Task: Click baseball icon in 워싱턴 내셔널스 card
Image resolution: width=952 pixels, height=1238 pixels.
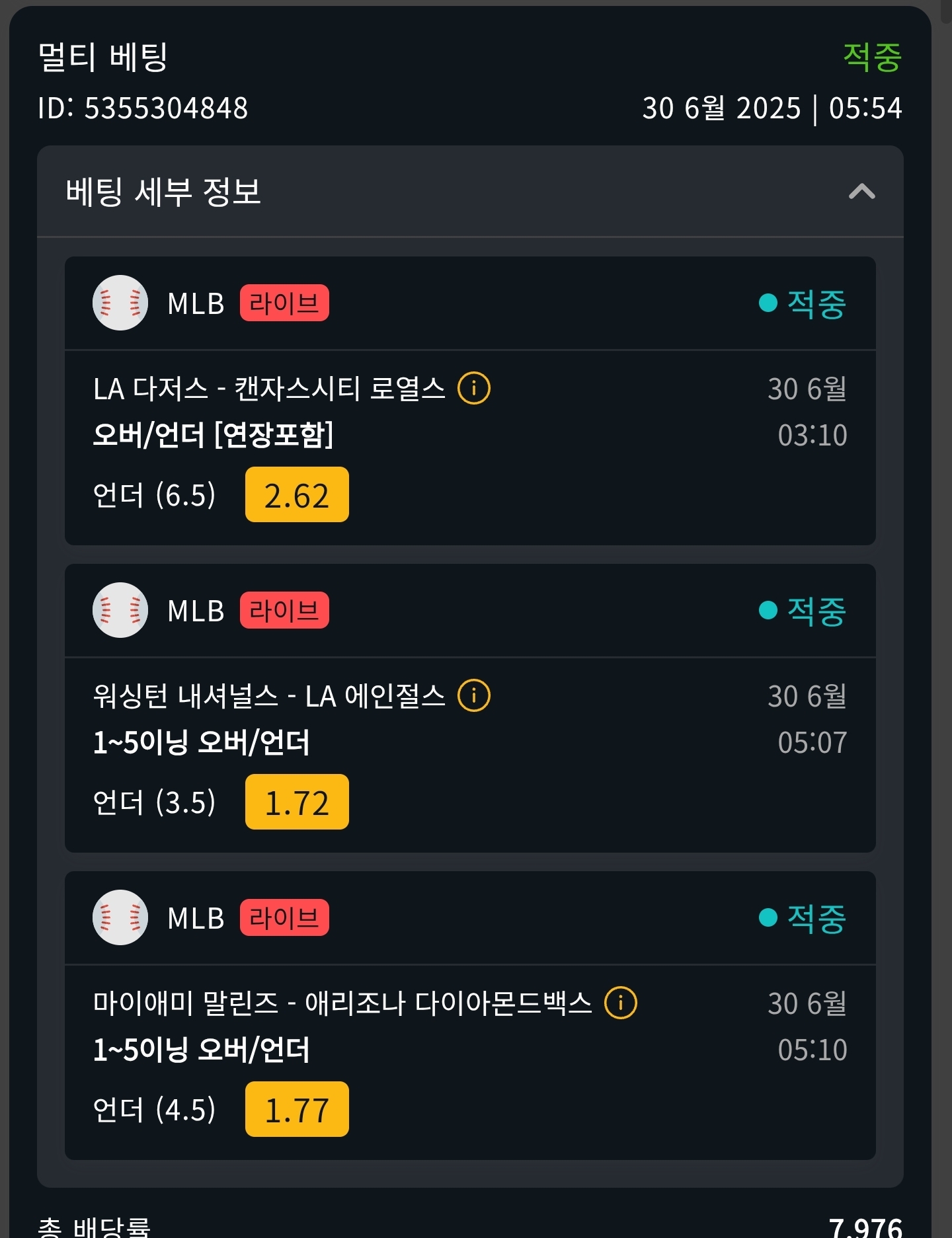Action: tap(120, 610)
